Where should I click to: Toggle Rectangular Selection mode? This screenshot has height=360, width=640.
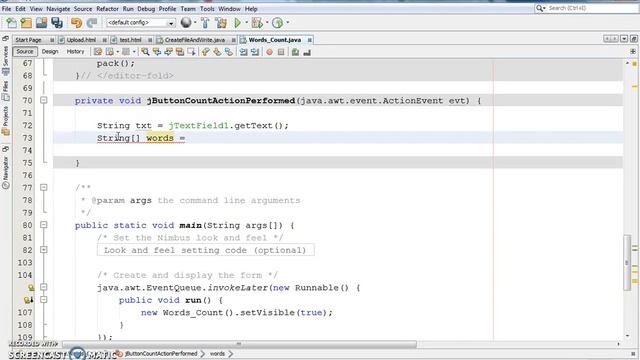click(191, 52)
